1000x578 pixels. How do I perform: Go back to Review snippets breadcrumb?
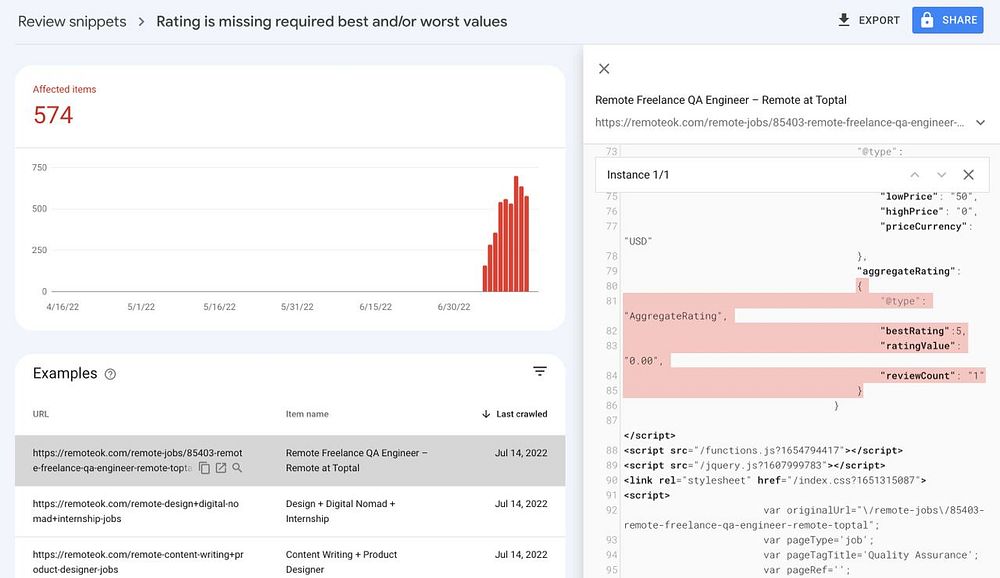point(72,22)
